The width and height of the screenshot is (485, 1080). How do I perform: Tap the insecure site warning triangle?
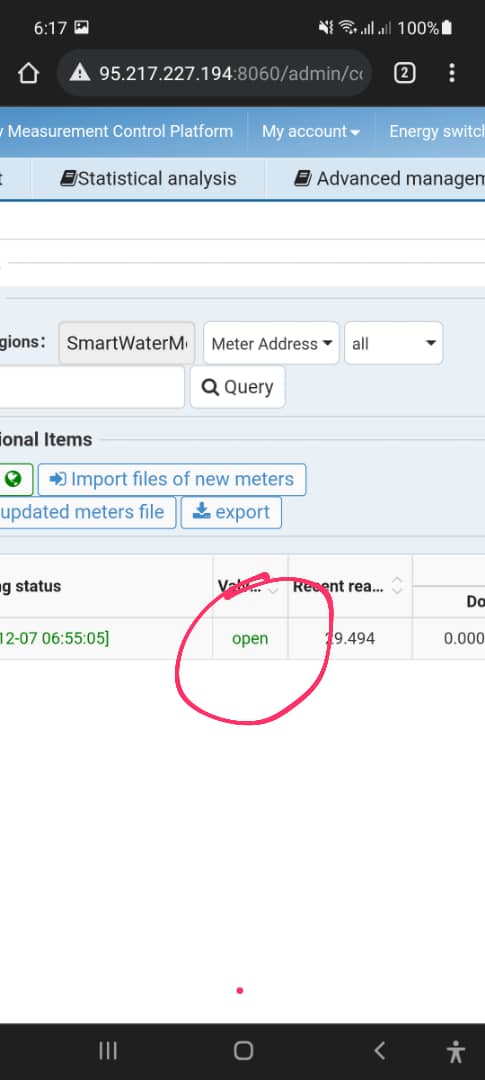[80, 72]
